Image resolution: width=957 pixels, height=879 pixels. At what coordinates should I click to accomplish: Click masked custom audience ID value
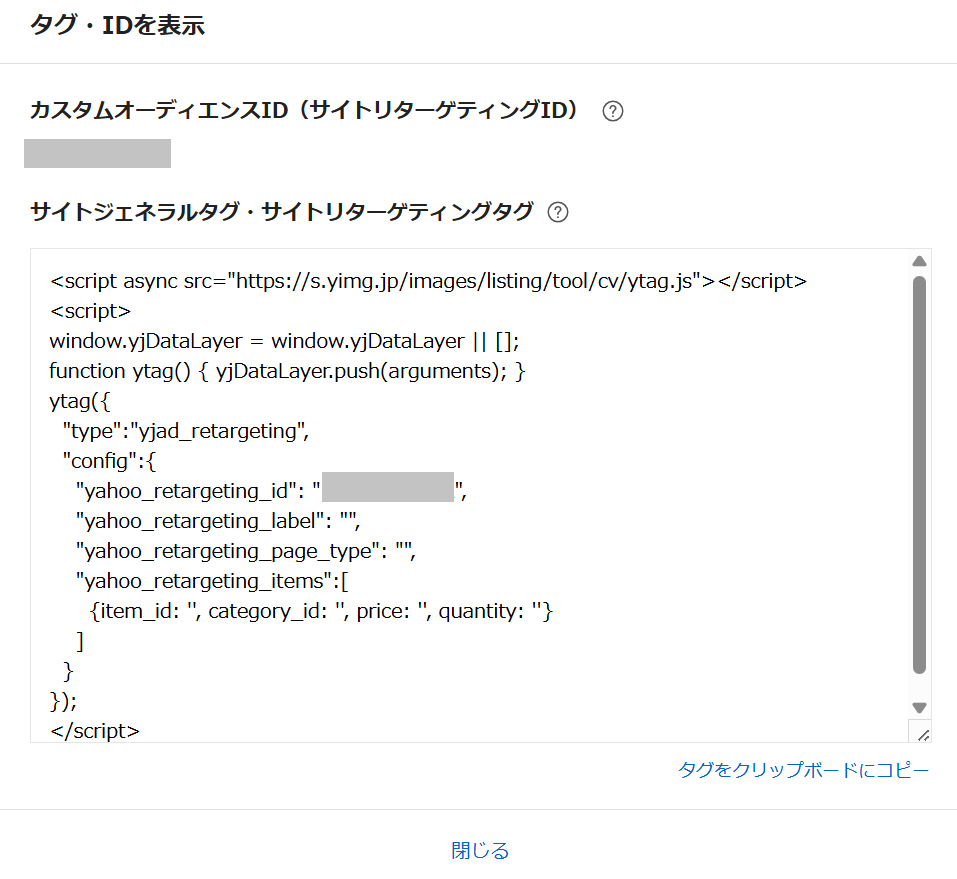click(98, 153)
